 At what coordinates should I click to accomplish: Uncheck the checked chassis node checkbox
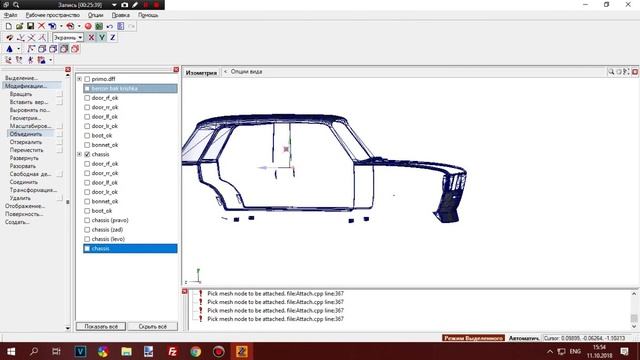coord(87,155)
